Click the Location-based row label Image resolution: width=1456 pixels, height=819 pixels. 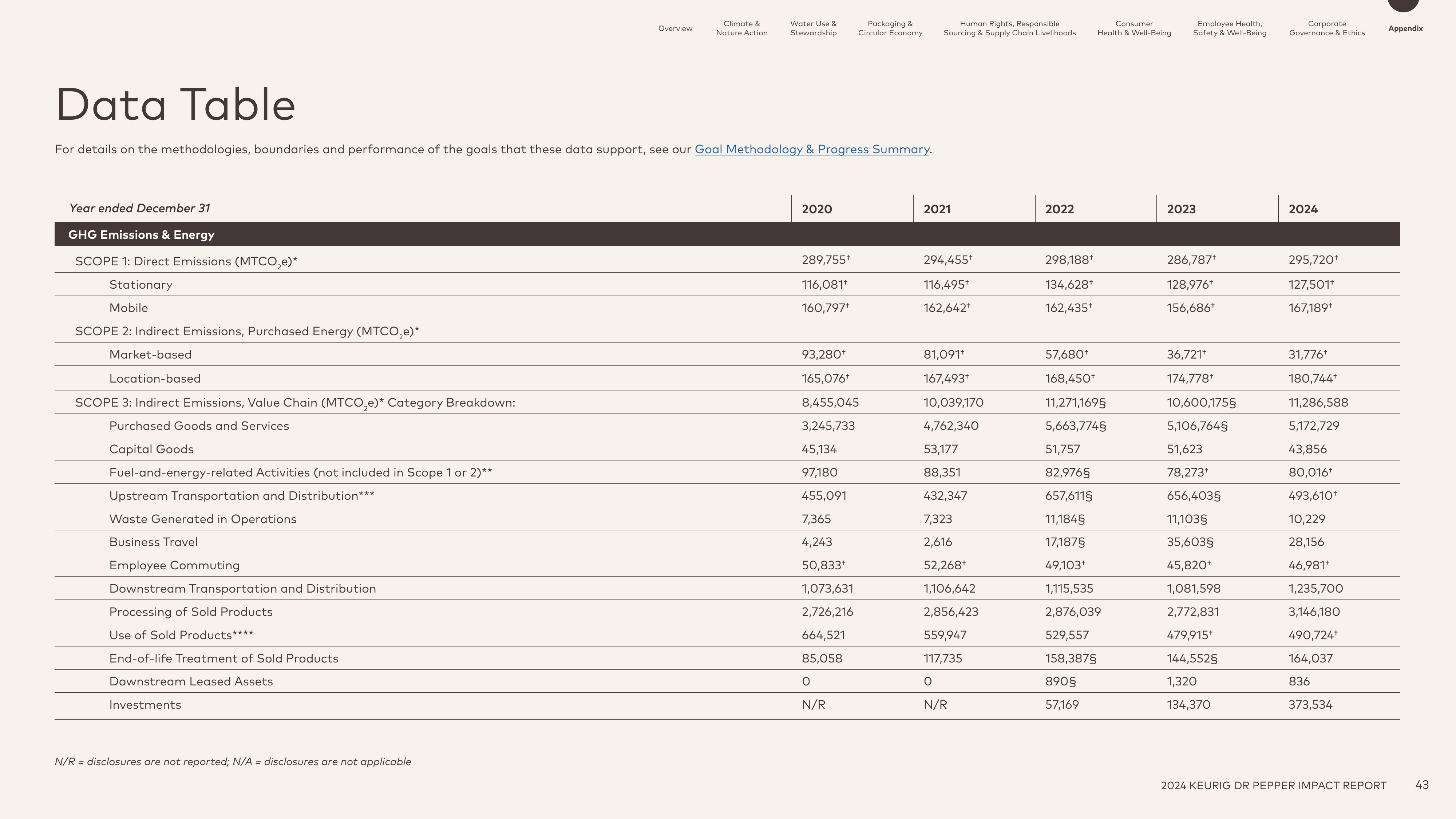[155, 379]
